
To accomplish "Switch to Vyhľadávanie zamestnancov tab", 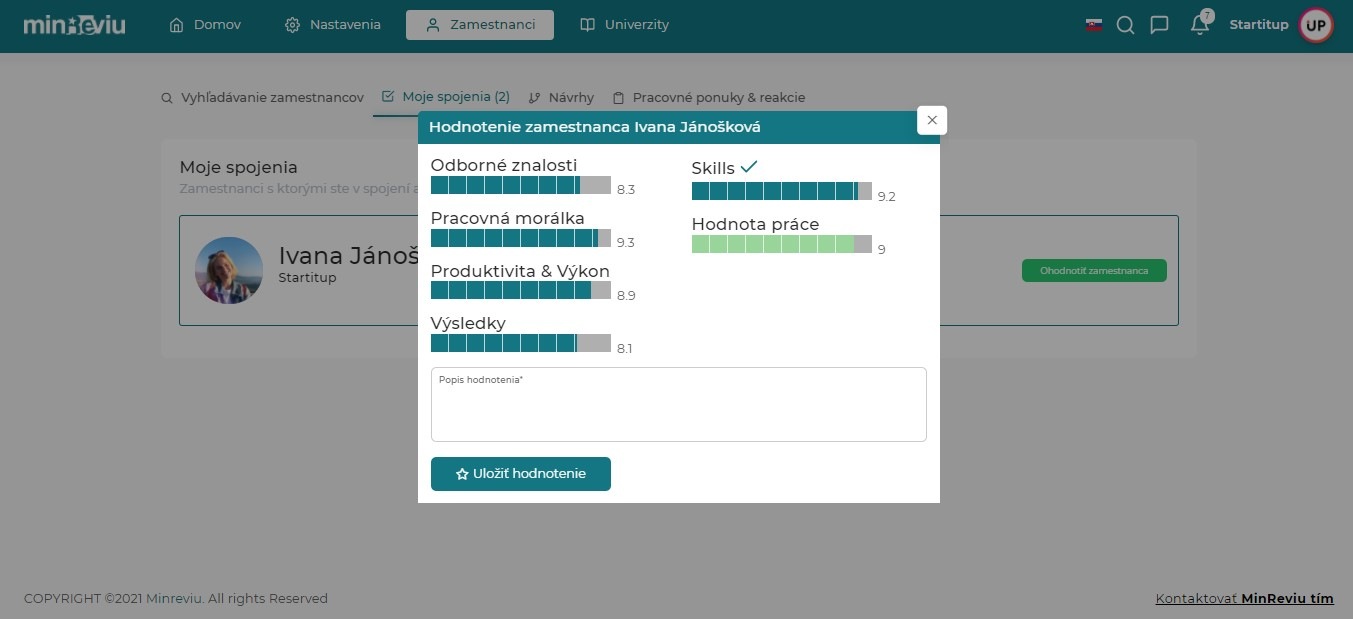I will (x=262, y=98).
